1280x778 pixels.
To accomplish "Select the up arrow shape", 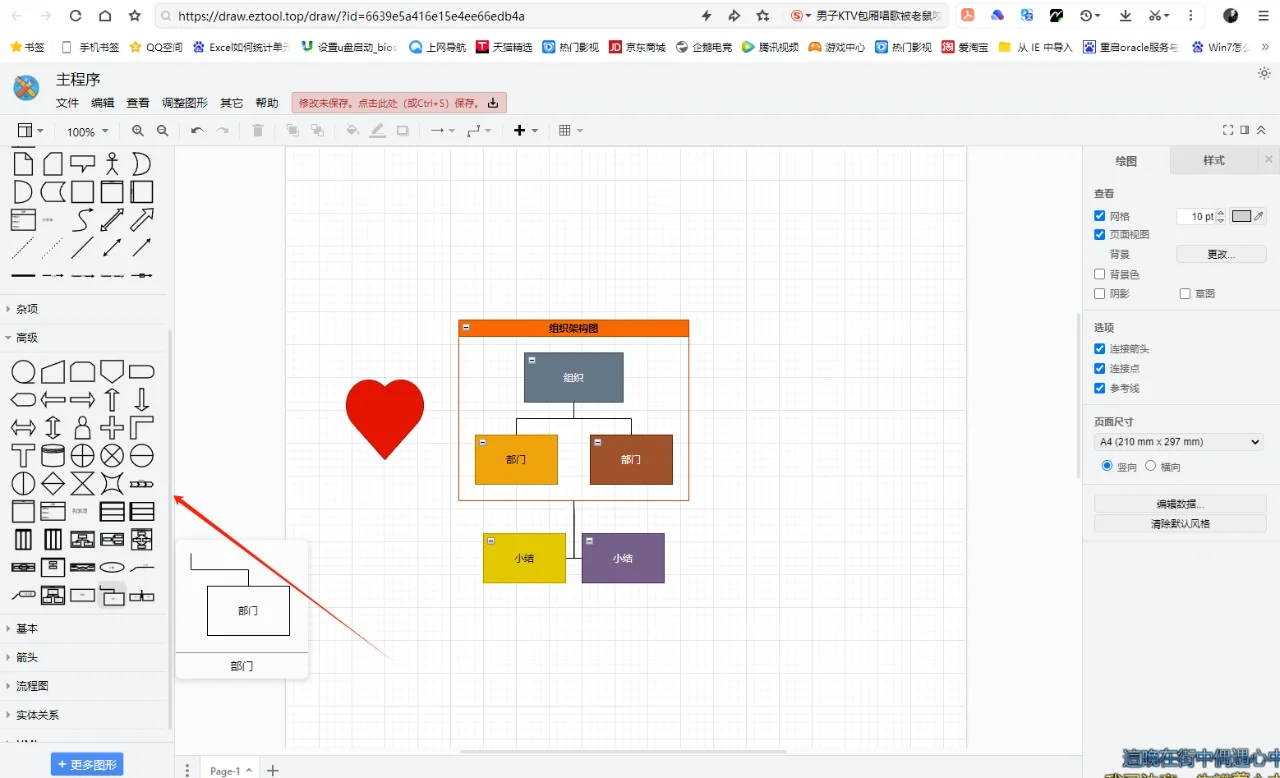I will [x=112, y=400].
